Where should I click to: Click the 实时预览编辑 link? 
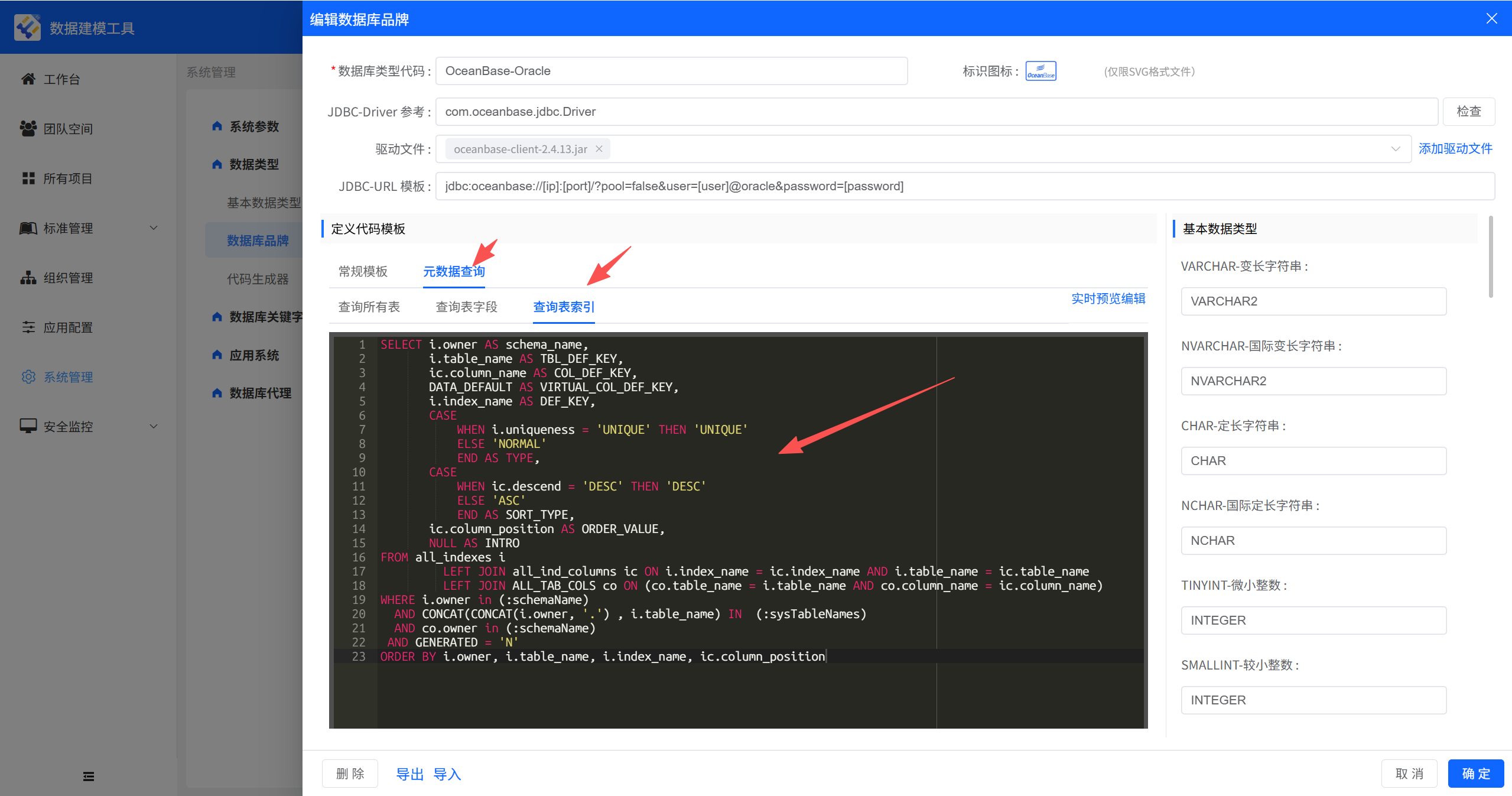tap(1108, 298)
